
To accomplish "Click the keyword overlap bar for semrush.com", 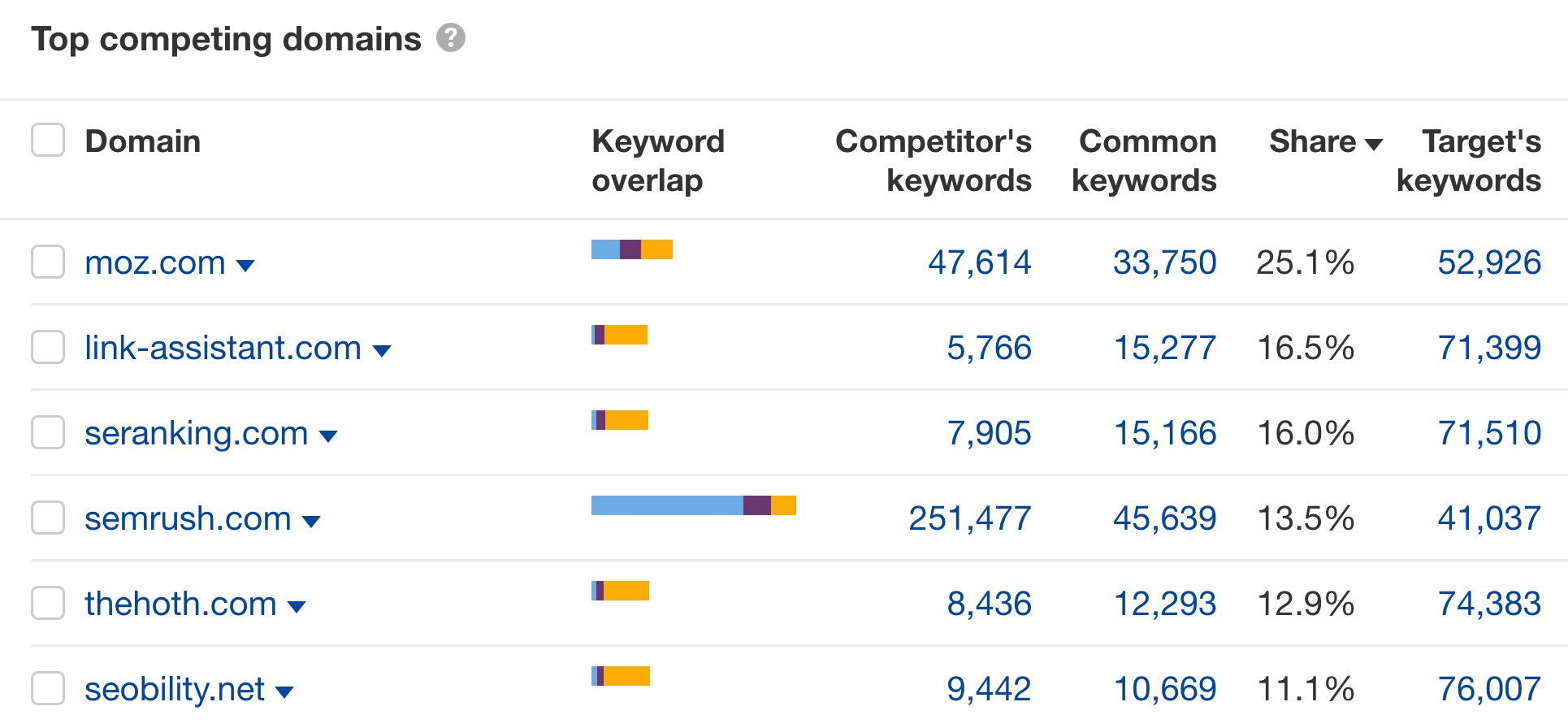I will coord(693,505).
